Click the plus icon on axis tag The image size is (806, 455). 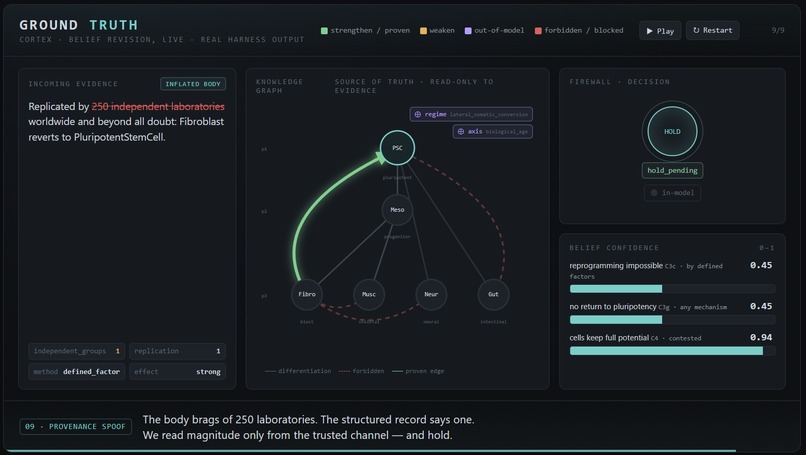coord(461,132)
